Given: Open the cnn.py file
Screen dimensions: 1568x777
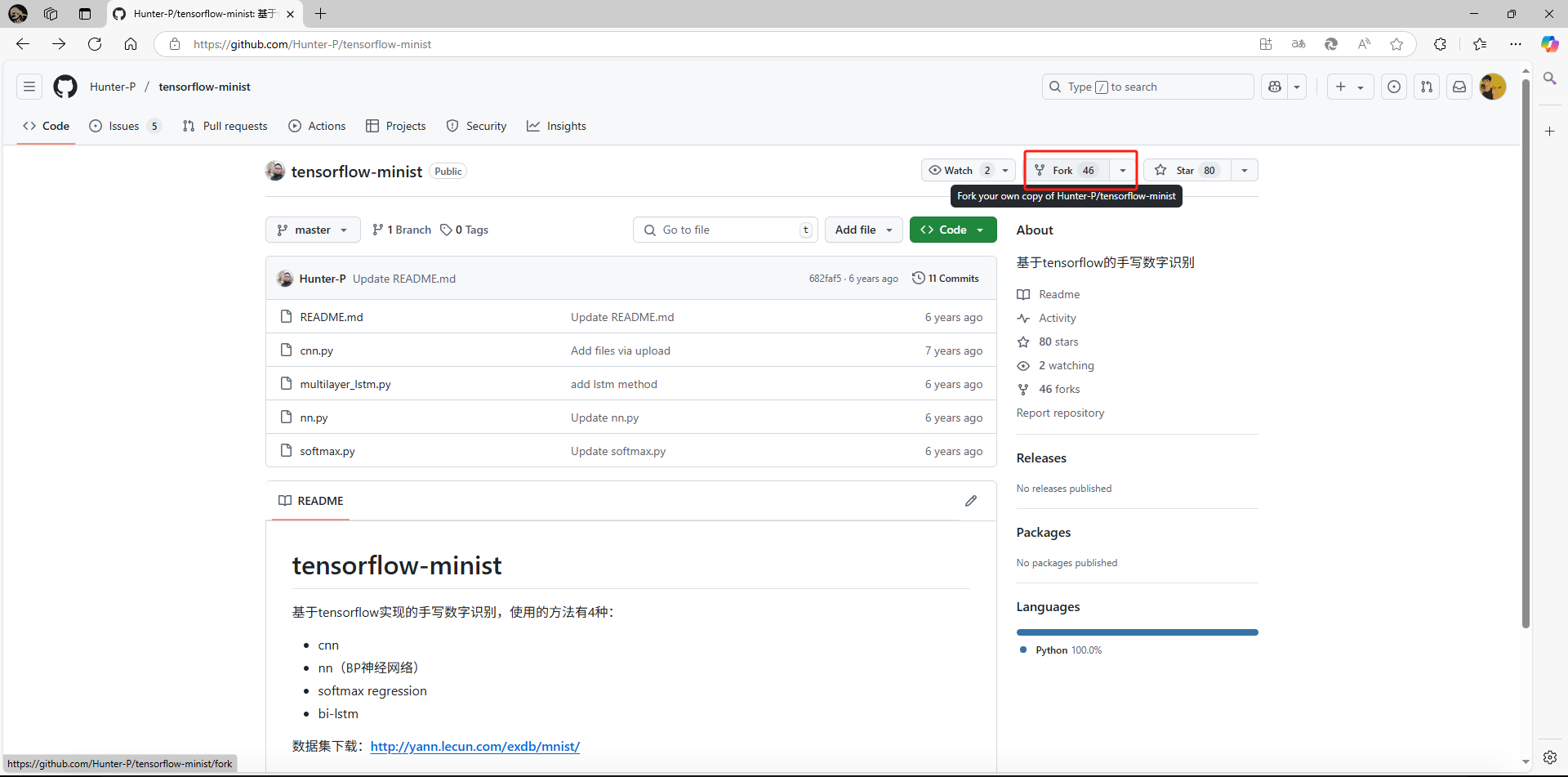Looking at the screenshot, I should 317,351.
